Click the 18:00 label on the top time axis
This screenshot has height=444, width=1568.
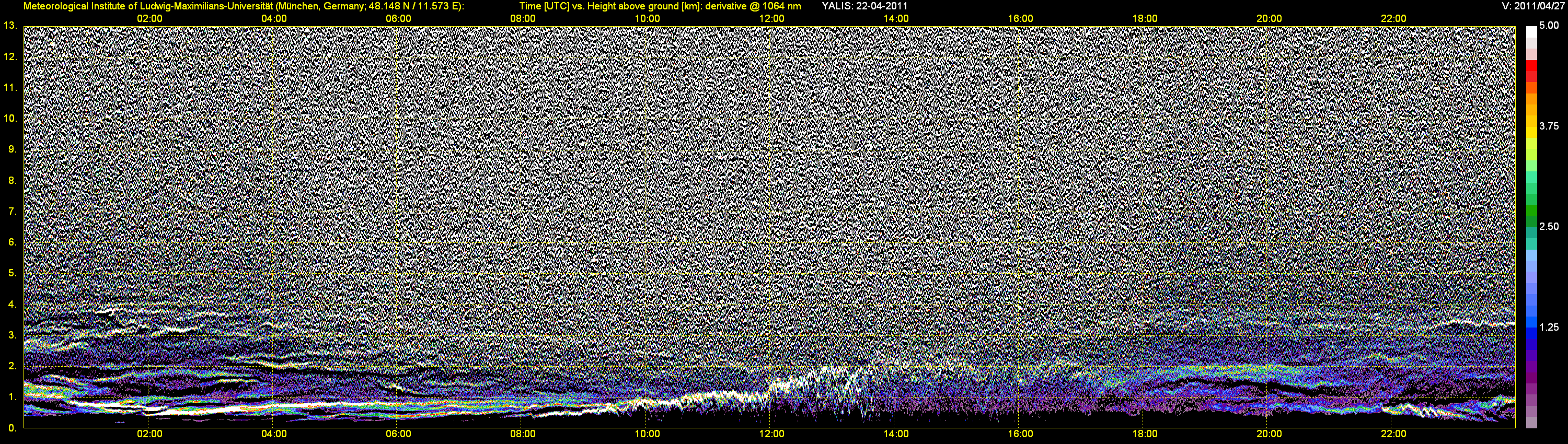[x=1144, y=19]
